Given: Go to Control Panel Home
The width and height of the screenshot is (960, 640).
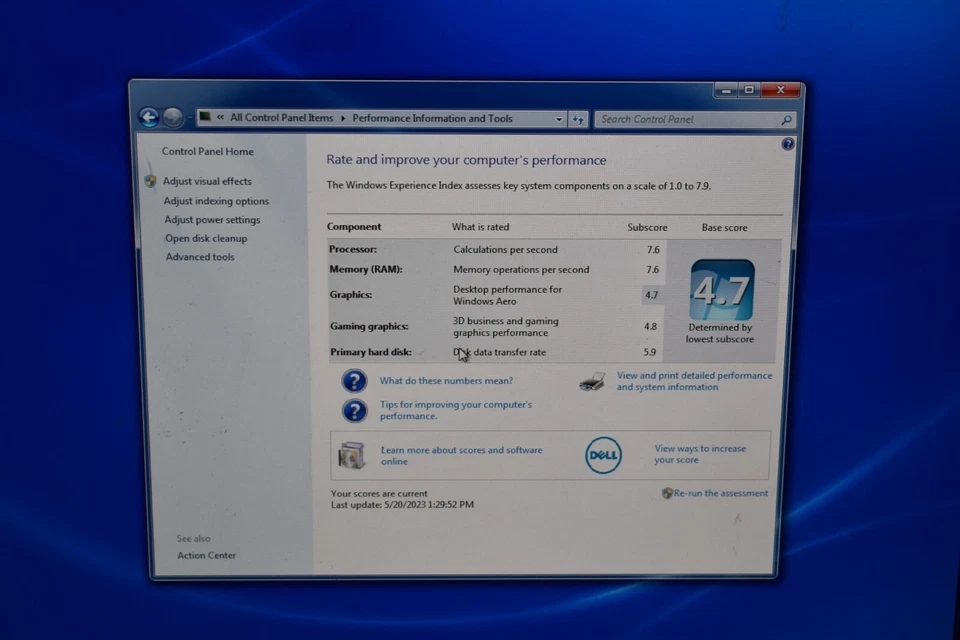Looking at the screenshot, I should 207,151.
